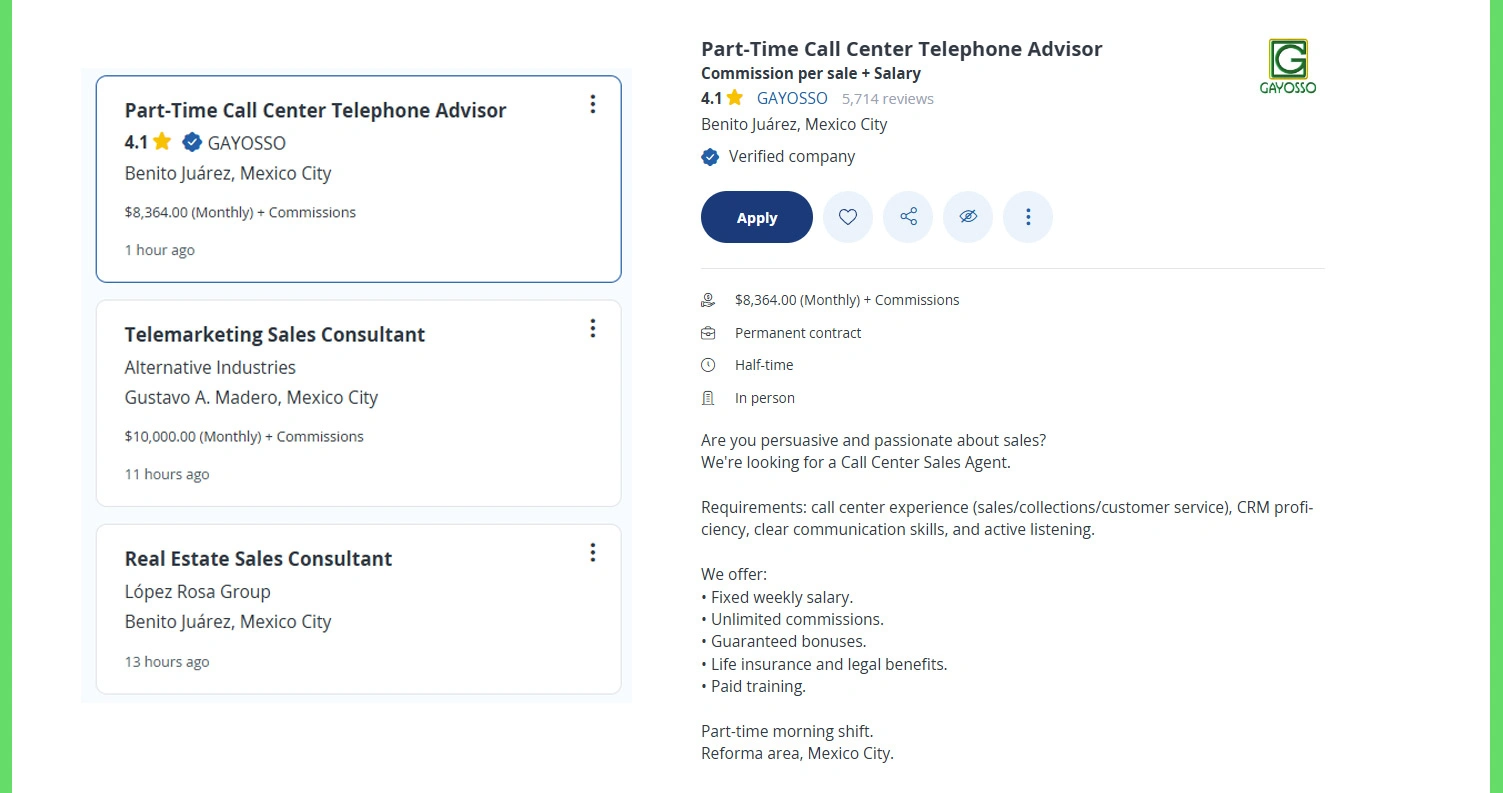The image size is (1503, 793).
Task: Open the GAYOSSO company link
Action: (x=792, y=98)
